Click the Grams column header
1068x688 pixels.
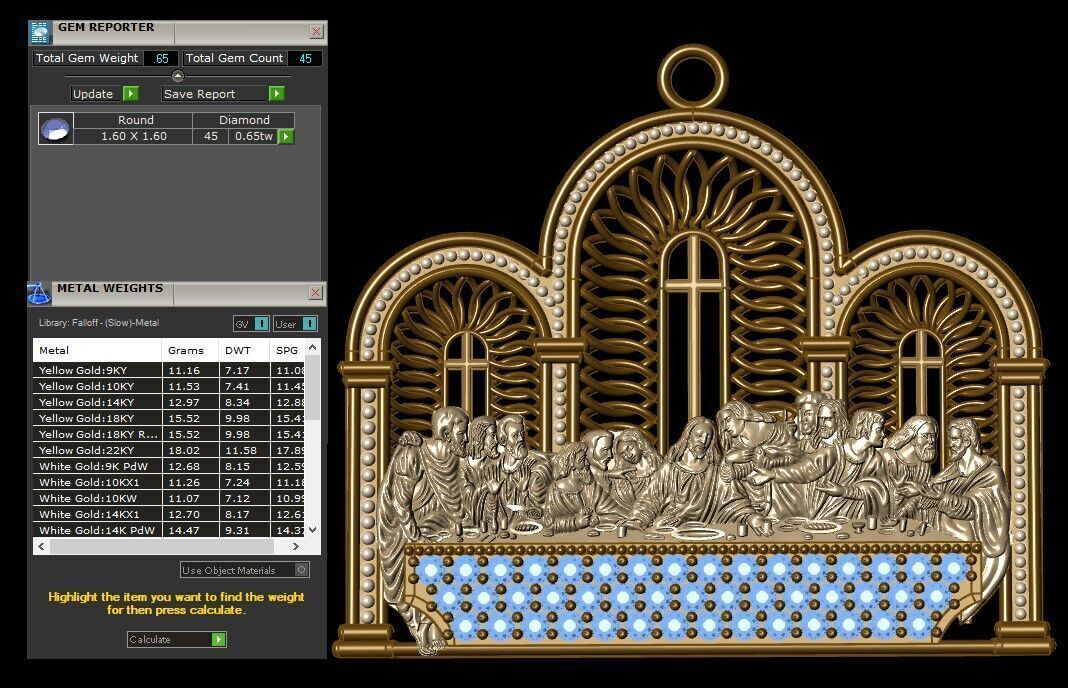click(x=190, y=350)
